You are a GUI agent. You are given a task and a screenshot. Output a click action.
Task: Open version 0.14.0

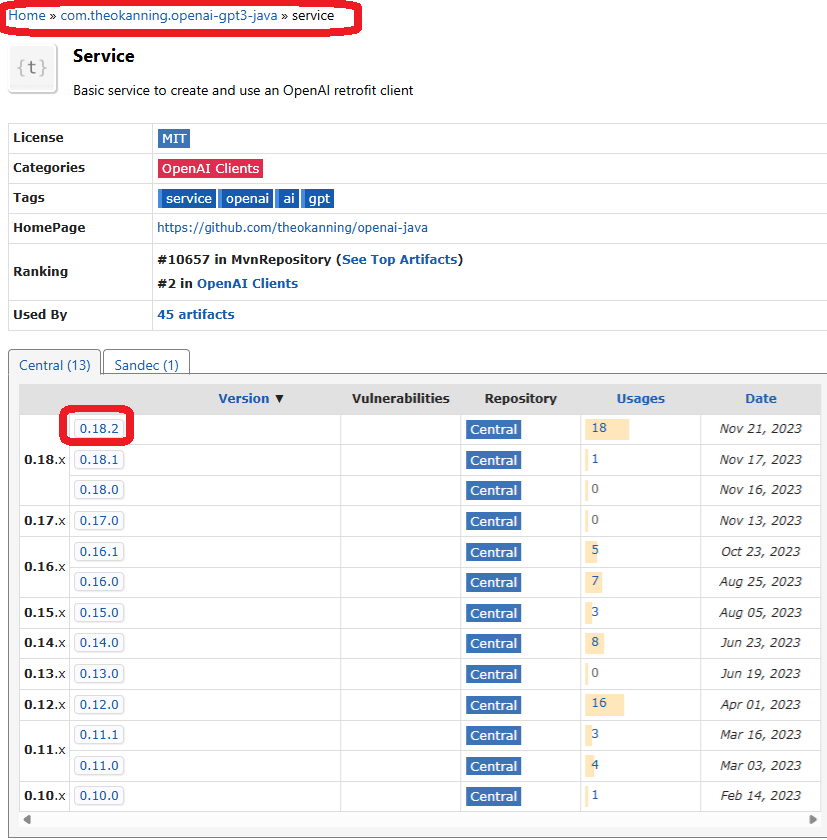tap(99, 643)
